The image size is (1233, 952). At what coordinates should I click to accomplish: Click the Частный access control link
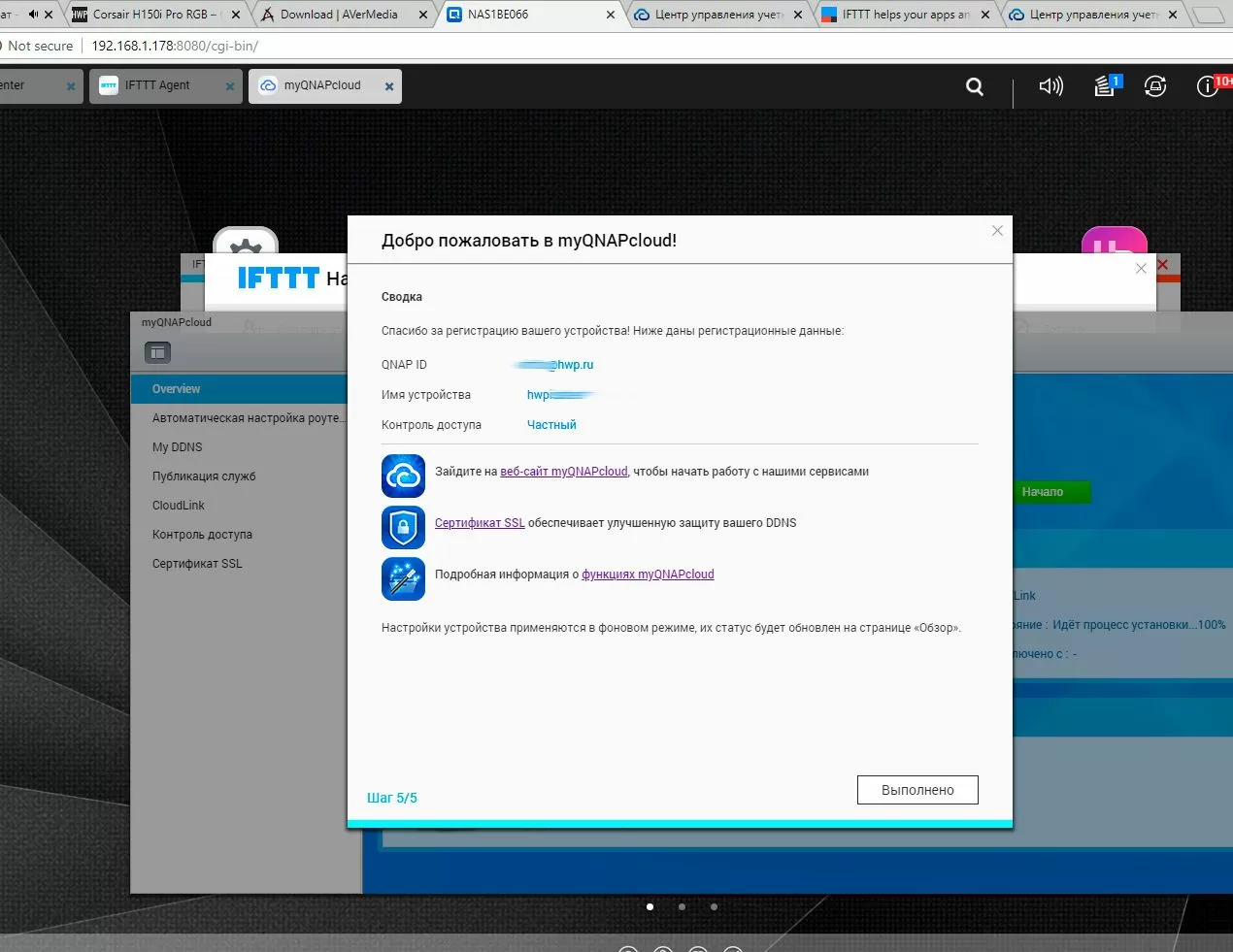click(551, 425)
